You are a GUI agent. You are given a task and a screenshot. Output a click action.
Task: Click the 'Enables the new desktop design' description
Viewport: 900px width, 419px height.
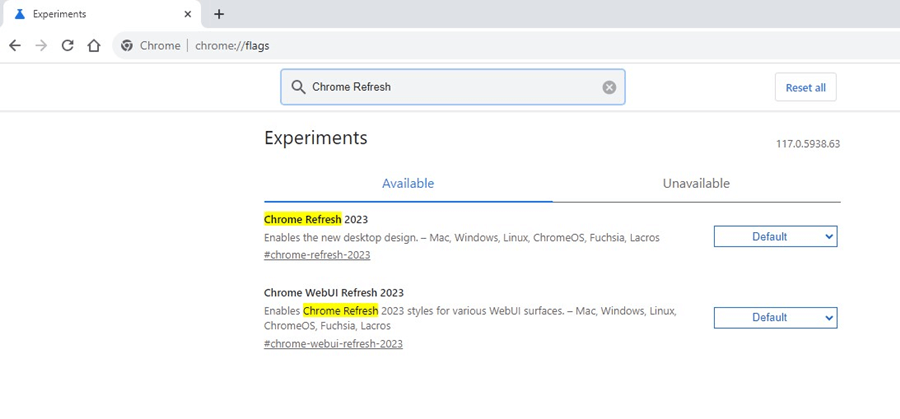coord(461,238)
